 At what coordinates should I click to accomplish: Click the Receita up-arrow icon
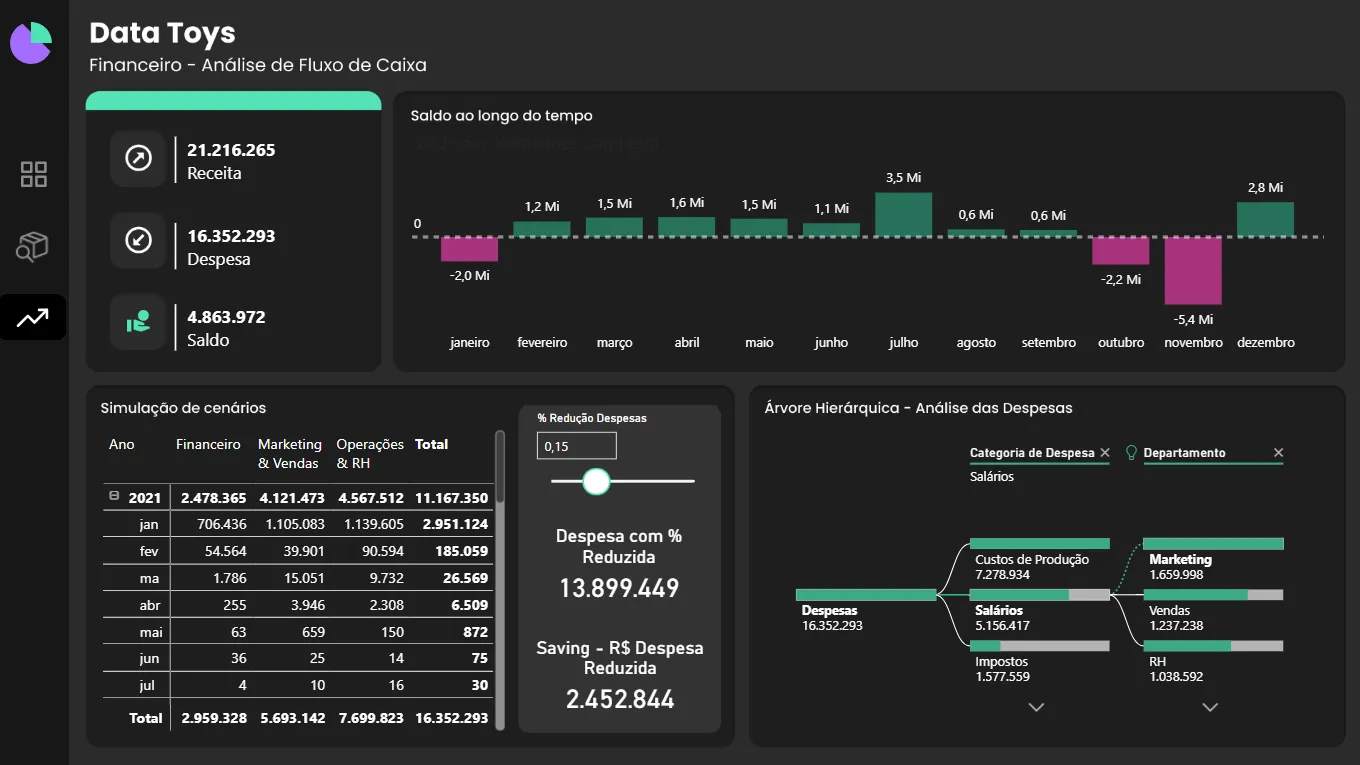138,158
